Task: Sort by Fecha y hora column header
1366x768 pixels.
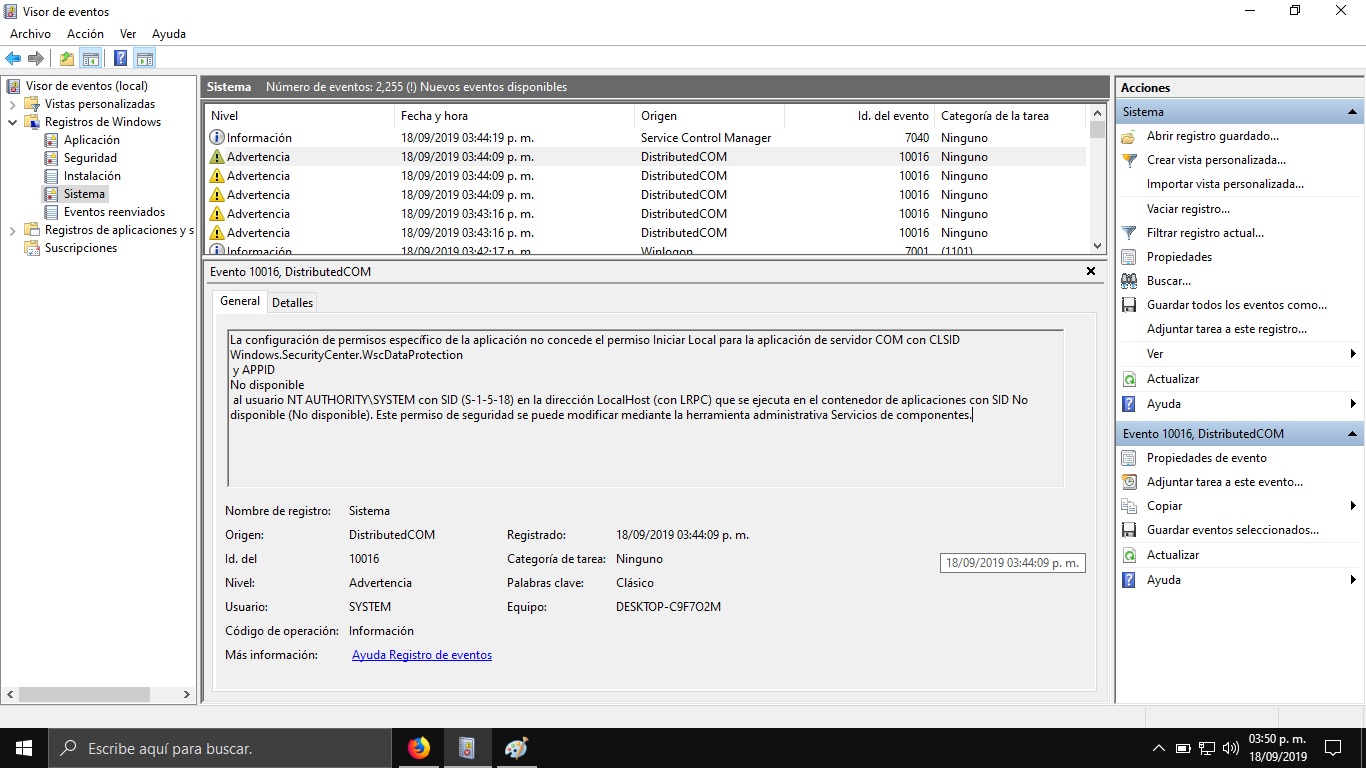Action: (514, 116)
